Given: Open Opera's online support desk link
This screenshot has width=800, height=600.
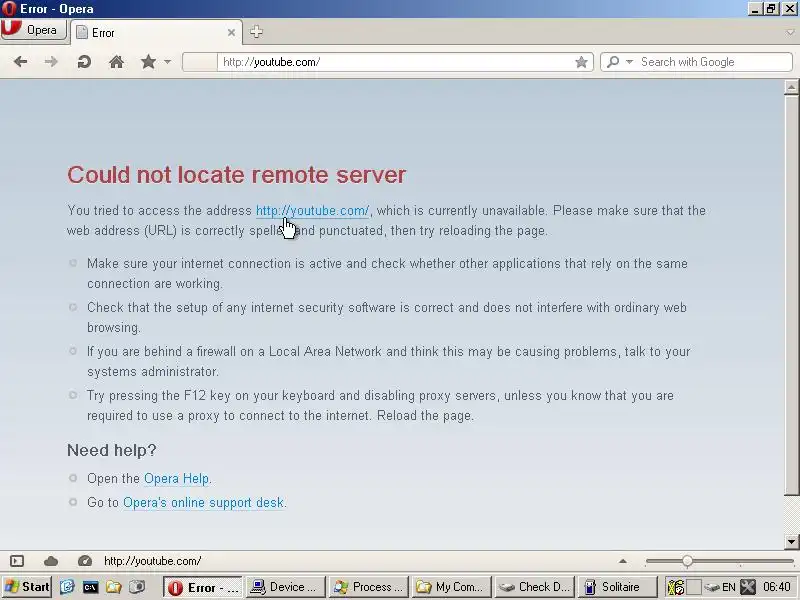Looking at the screenshot, I should pyautogui.click(x=204, y=503).
